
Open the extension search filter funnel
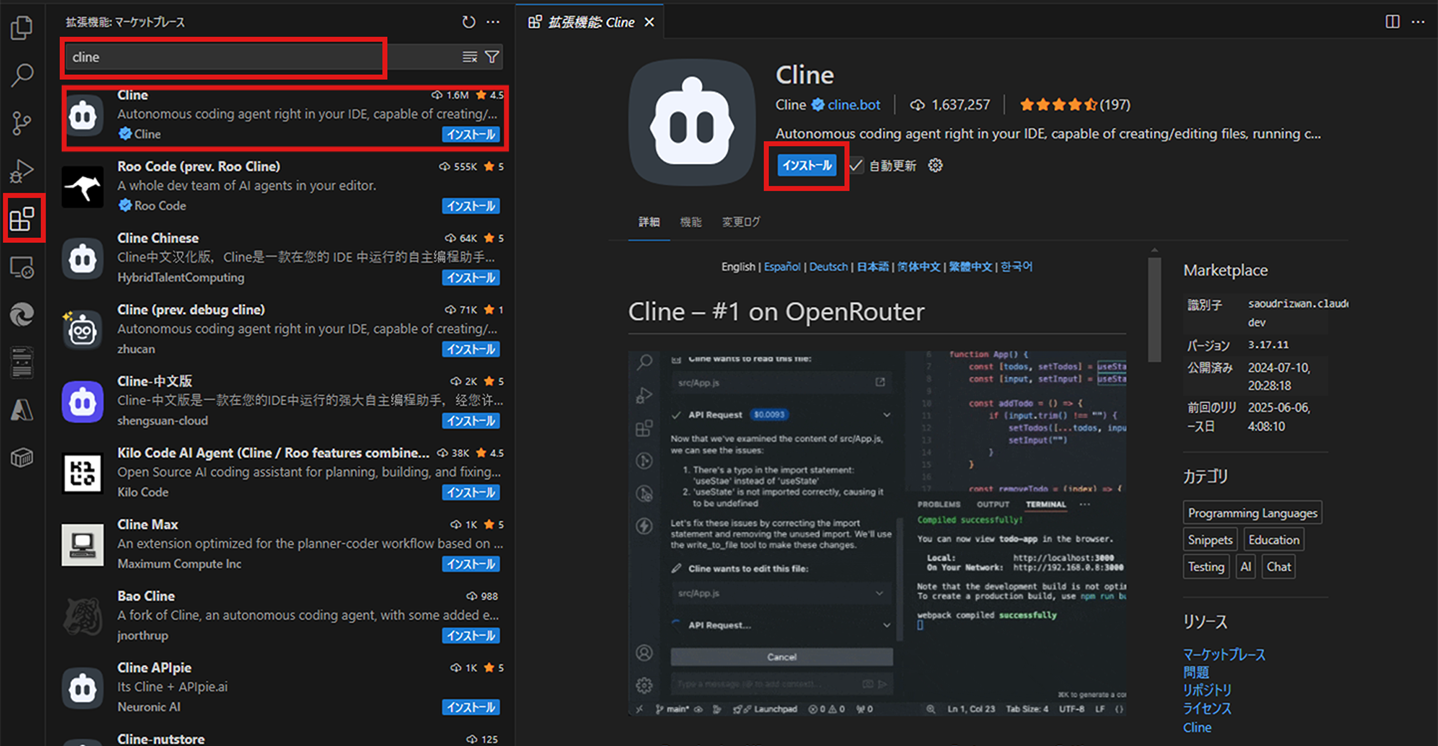tap(492, 57)
